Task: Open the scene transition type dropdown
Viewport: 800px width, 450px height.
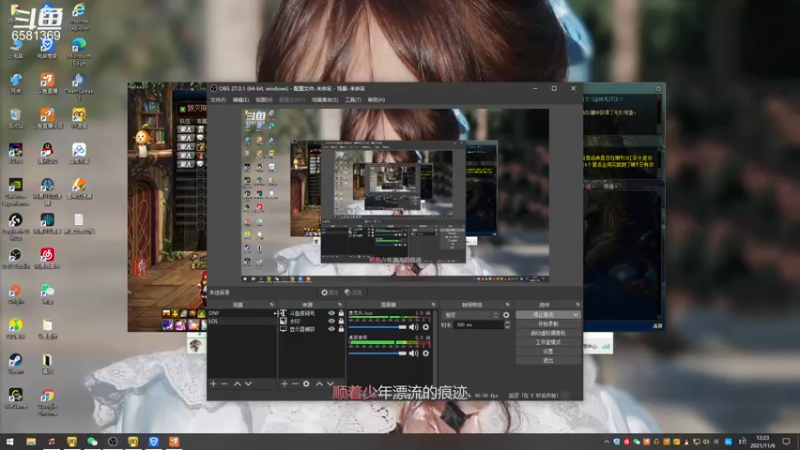Action: [x=471, y=315]
